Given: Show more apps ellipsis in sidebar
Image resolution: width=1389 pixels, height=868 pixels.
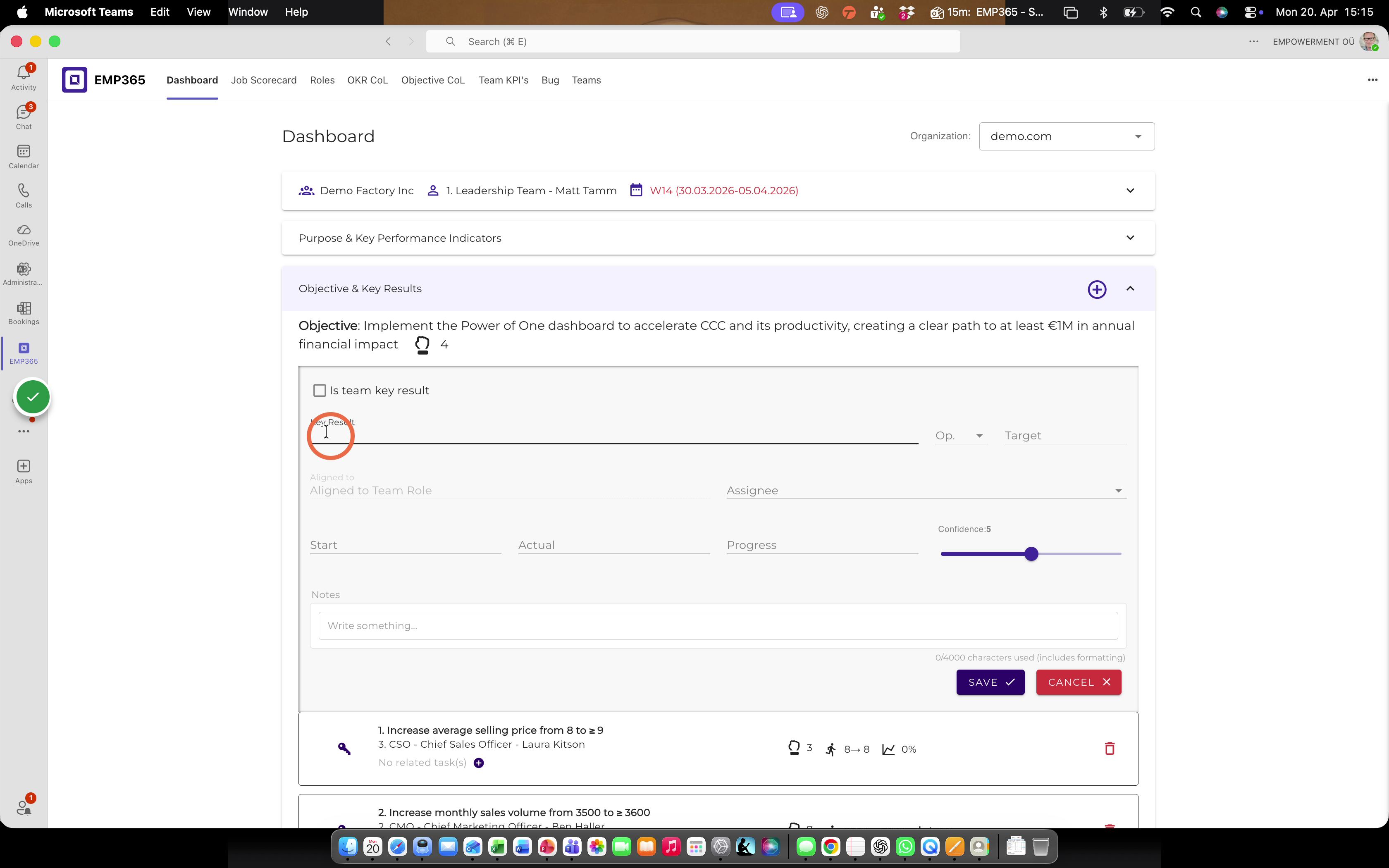Looking at the screenshot, I should (x=24, y=431).
